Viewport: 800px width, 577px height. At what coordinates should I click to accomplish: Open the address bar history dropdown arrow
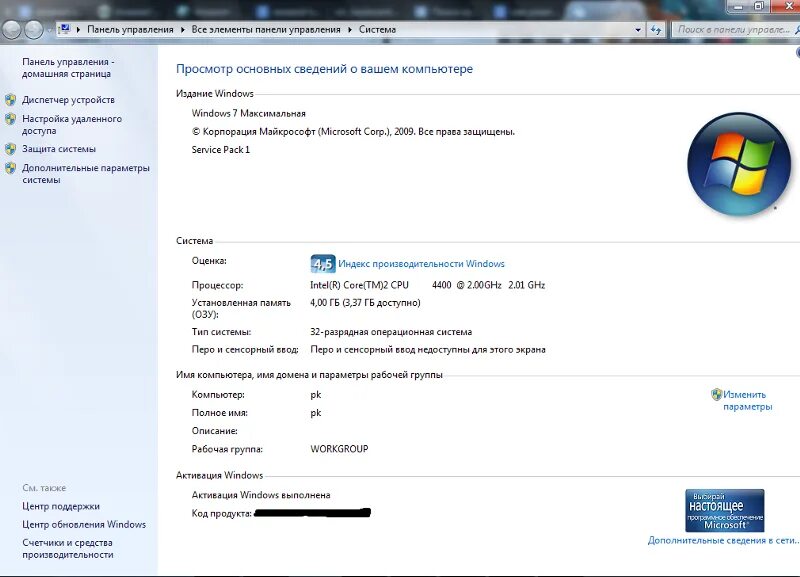638,30
